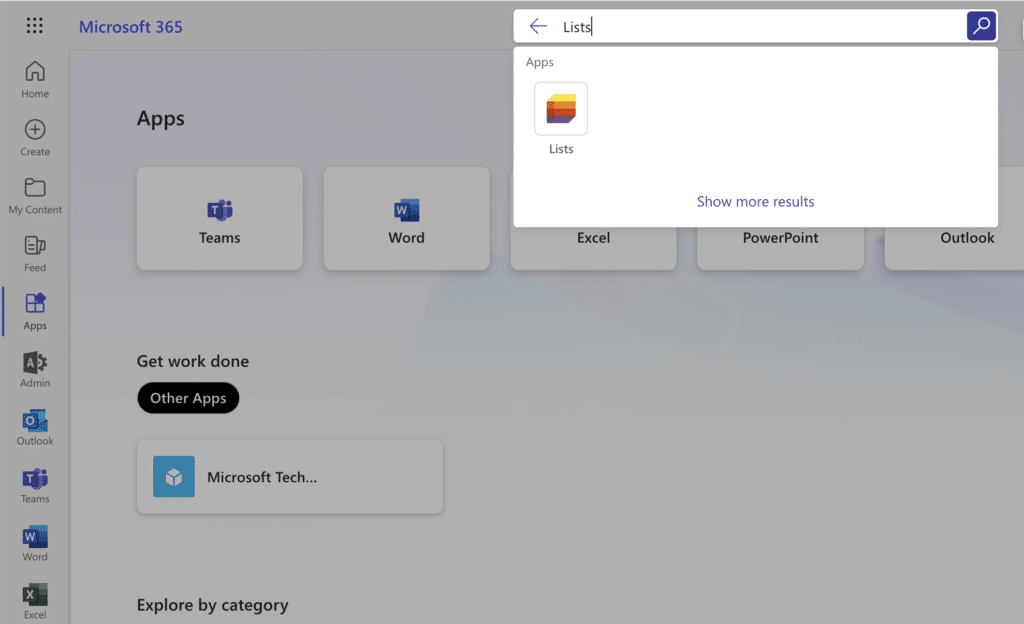Click the back arrow in search box
Viewport: 1024px width, 624px height.
[x=538, y=26]
